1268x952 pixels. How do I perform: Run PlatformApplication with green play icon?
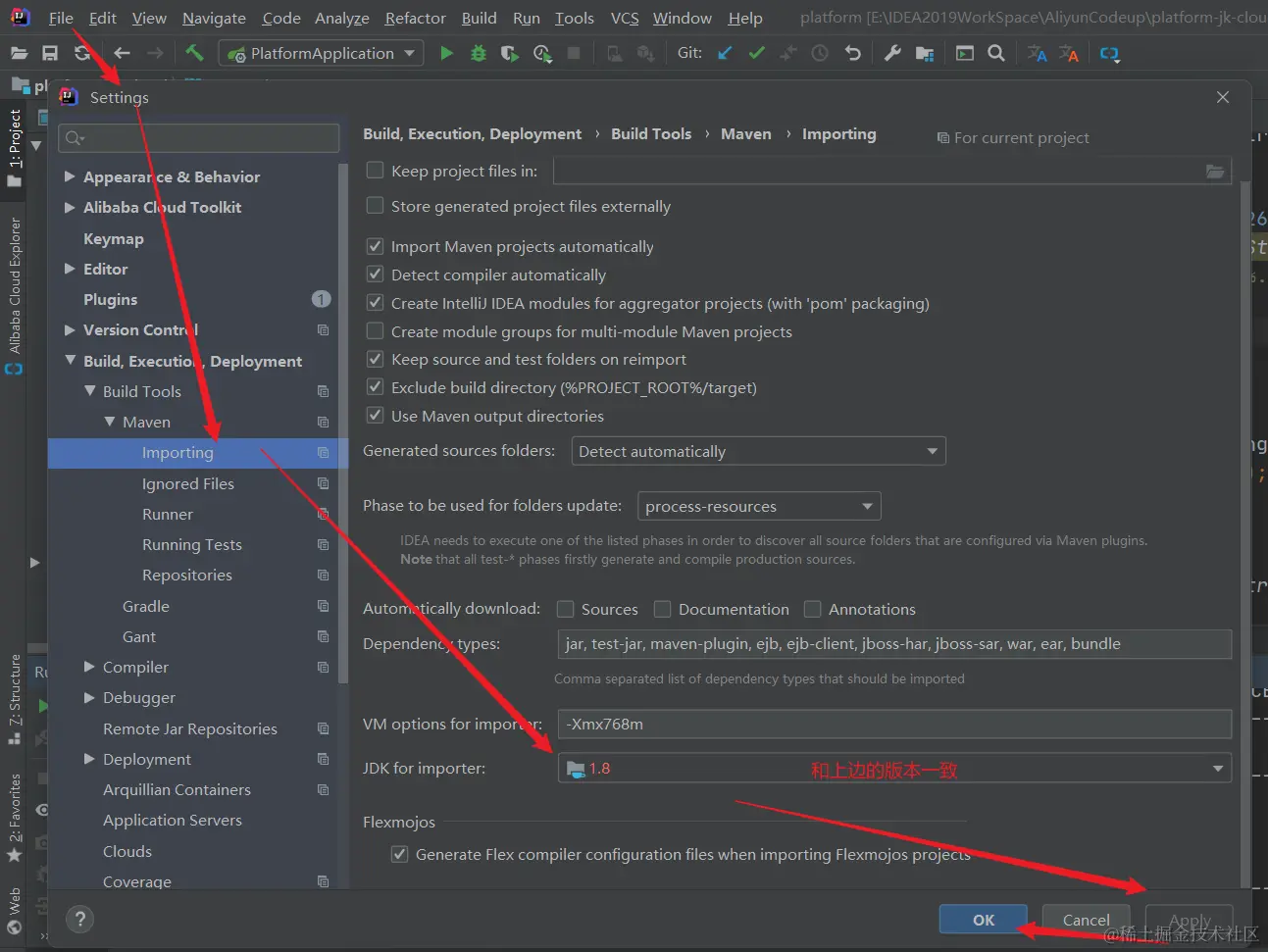tap(446, 53)
